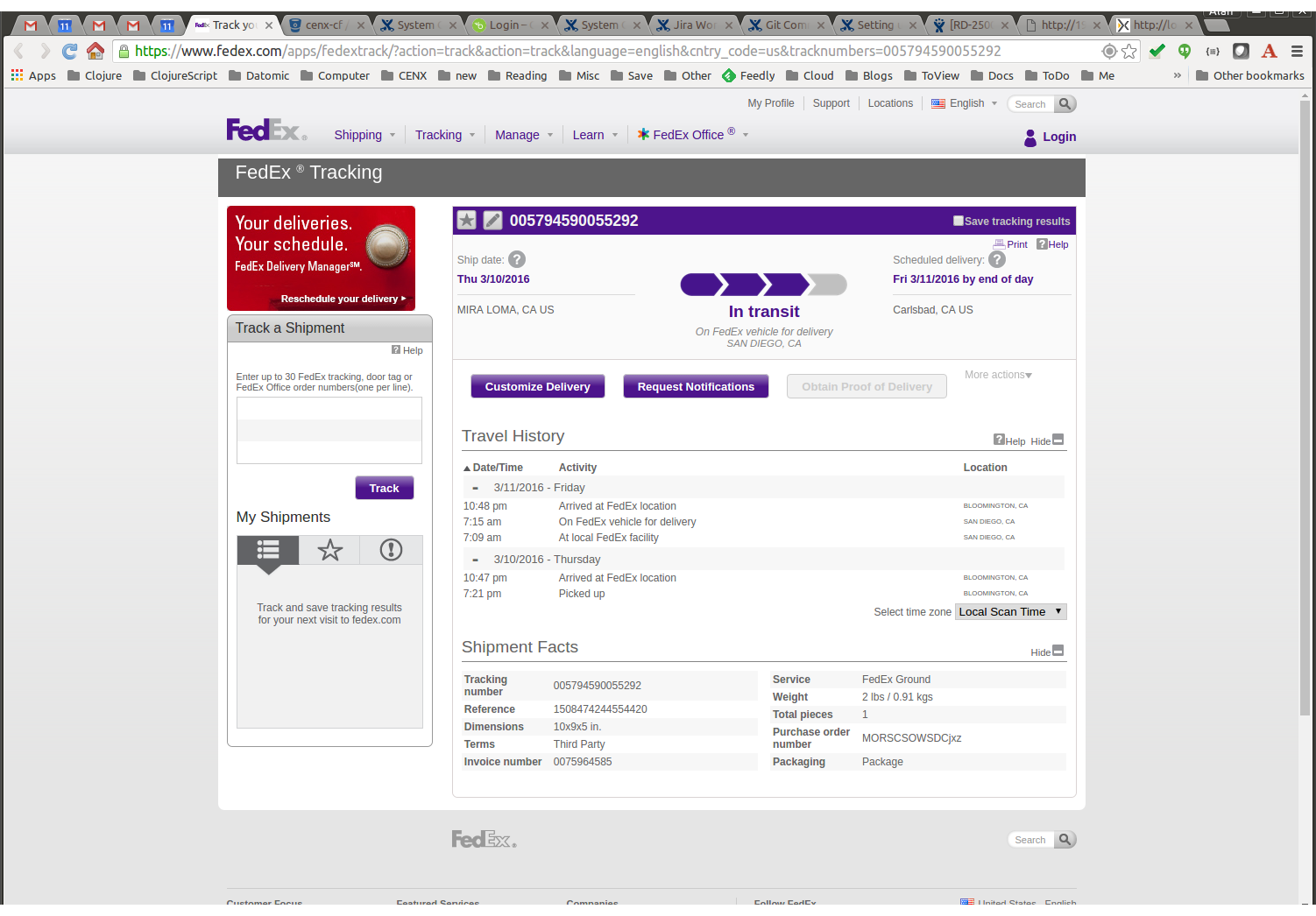Click the Scheduled delivery help question mark
1316x916 pixels.
997,259
